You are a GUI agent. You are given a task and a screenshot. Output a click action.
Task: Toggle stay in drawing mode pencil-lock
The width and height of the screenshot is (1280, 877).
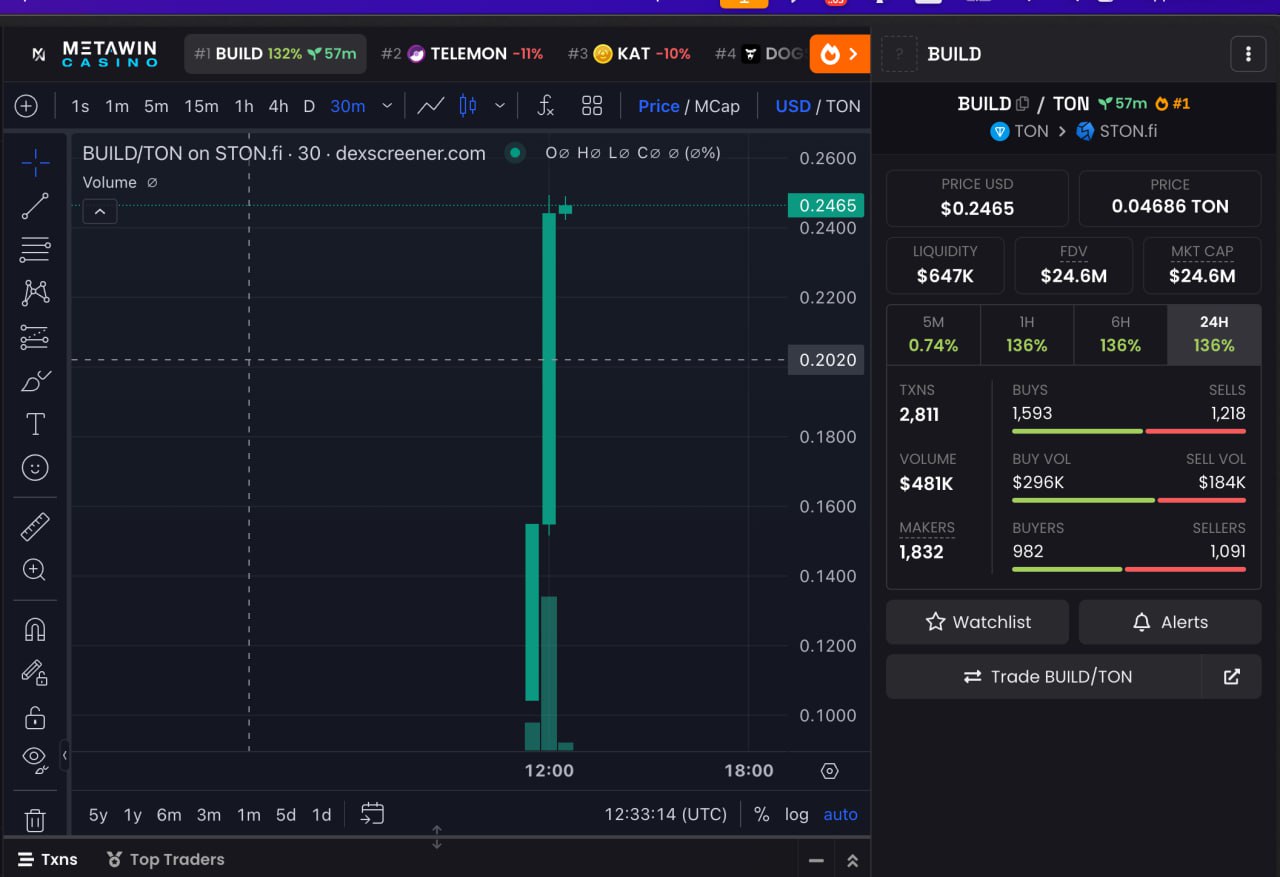pos(35,673)
